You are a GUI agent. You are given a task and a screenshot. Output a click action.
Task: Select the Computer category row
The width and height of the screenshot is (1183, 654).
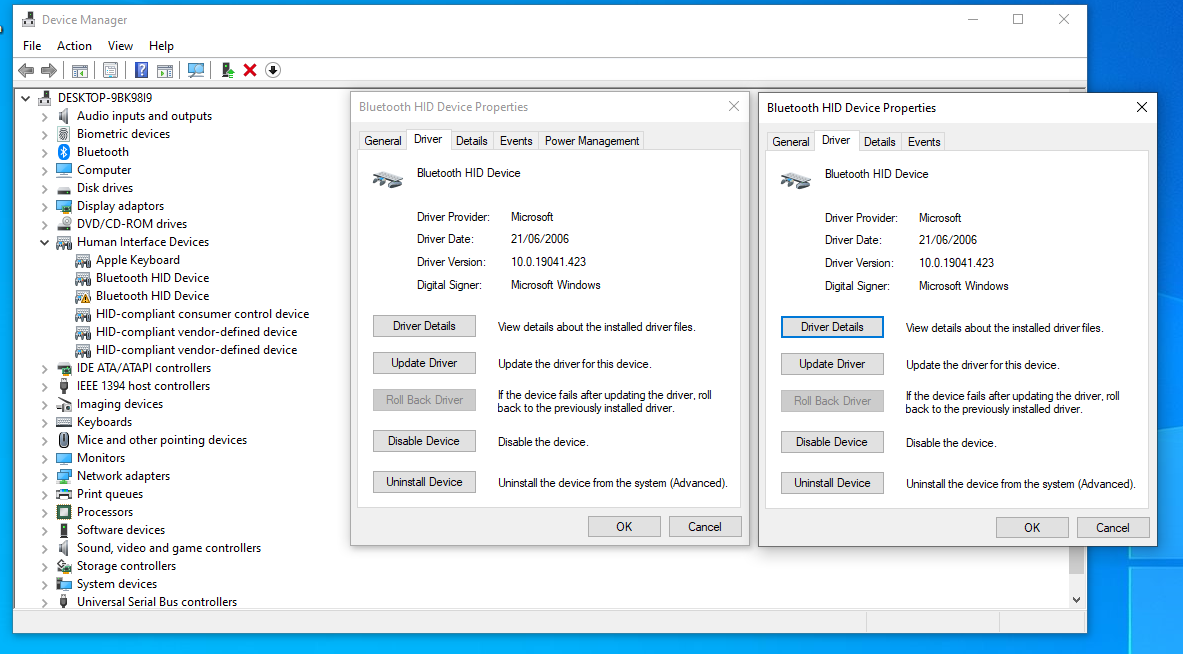(x=104, y=170)
